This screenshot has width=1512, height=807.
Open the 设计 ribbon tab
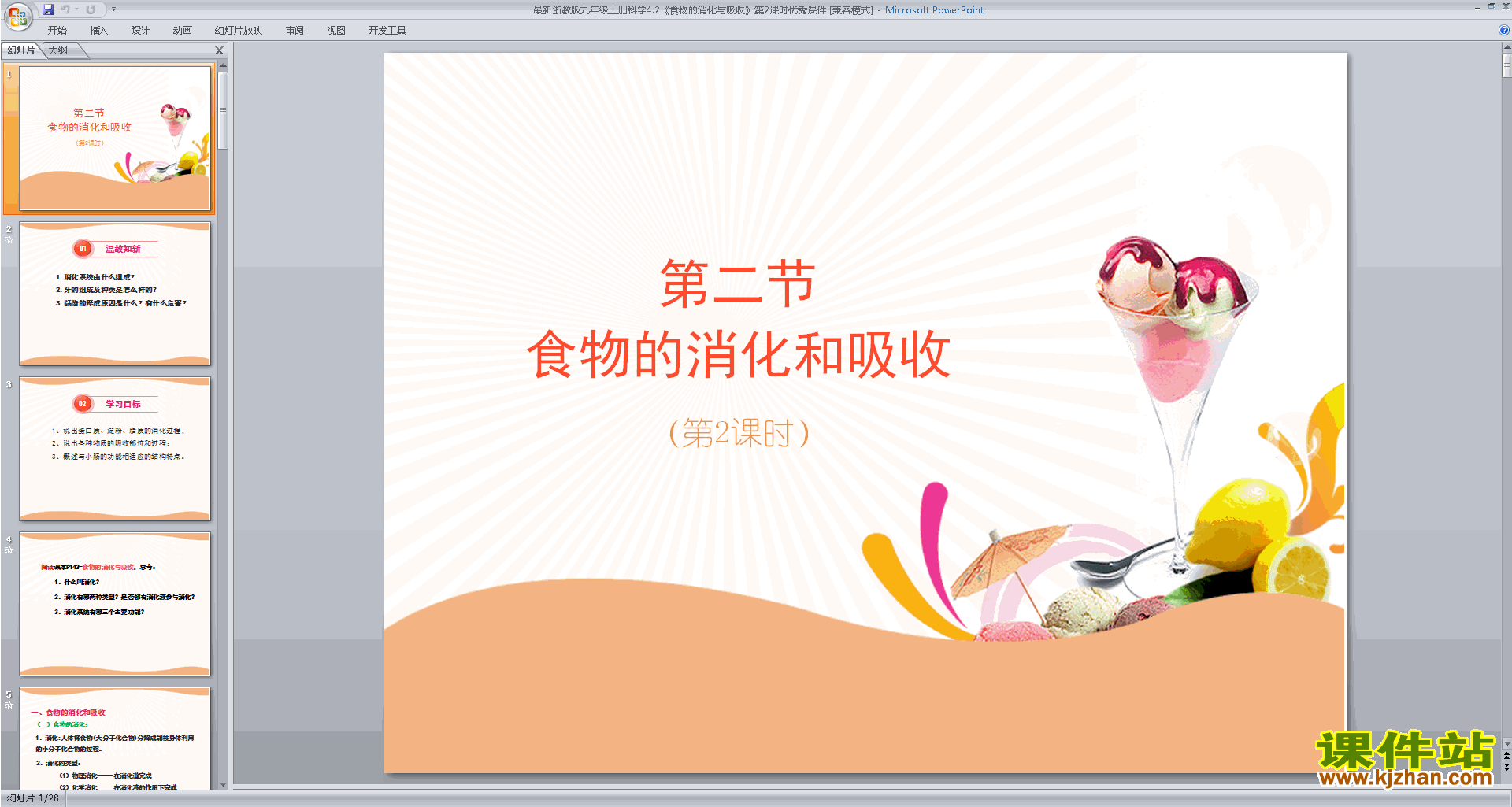[x=140, y=31]
